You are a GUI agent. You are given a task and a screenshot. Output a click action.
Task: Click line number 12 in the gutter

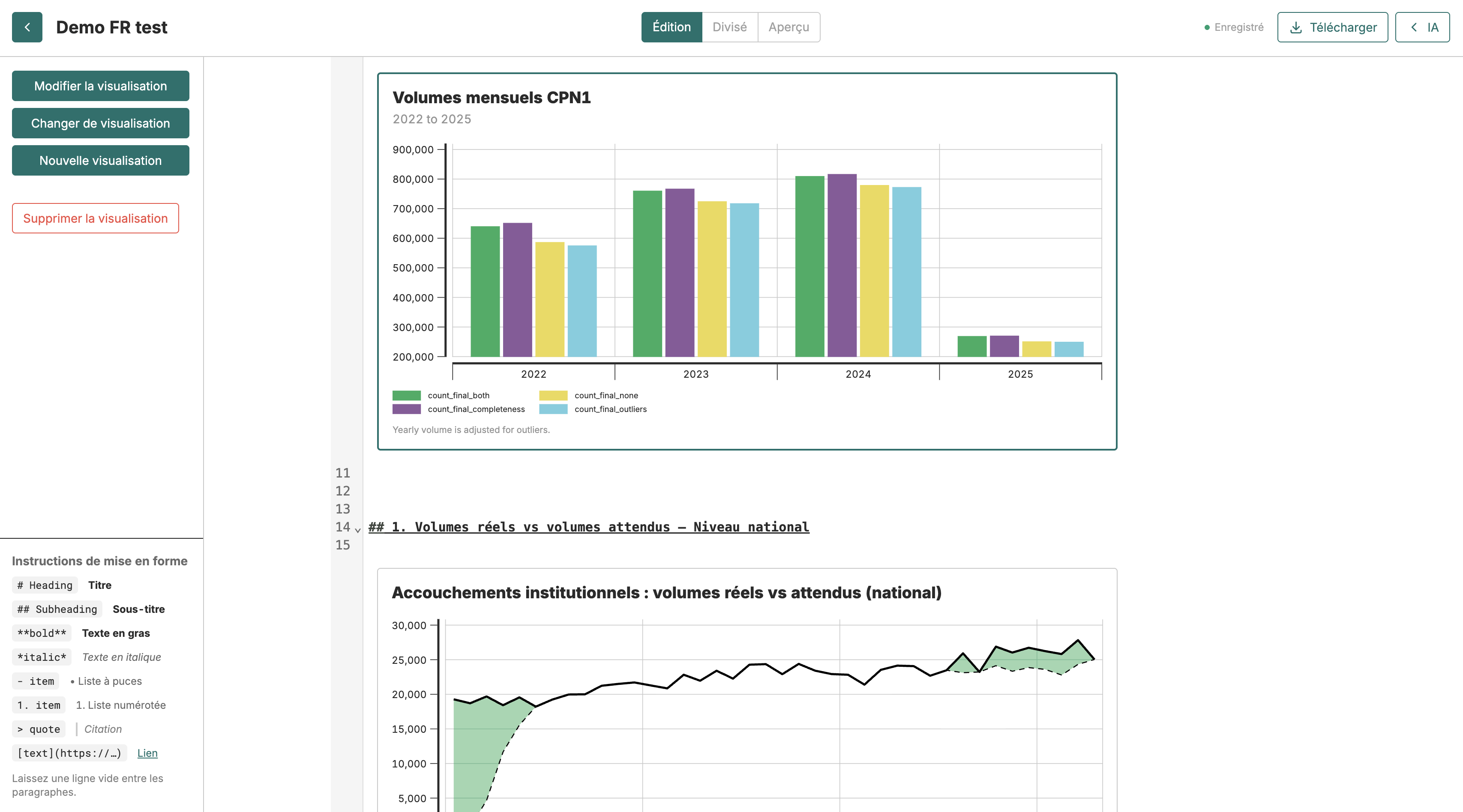pos(342,491)
